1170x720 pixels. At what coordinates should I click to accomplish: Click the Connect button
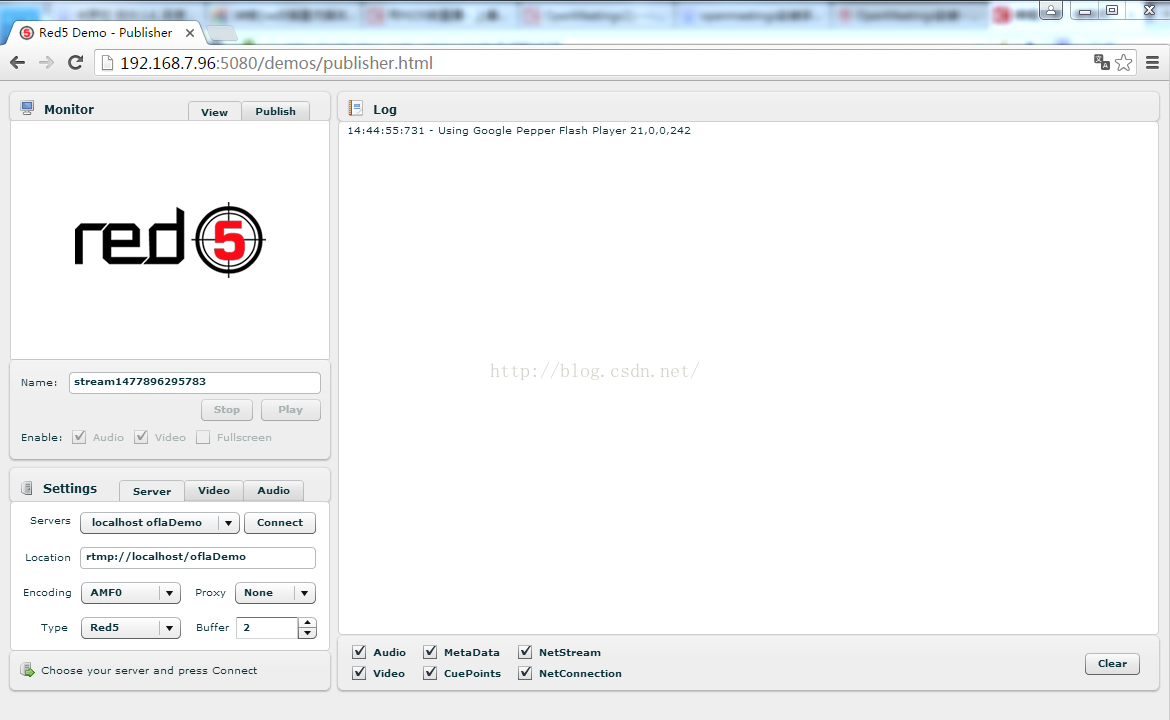[280, 522]
